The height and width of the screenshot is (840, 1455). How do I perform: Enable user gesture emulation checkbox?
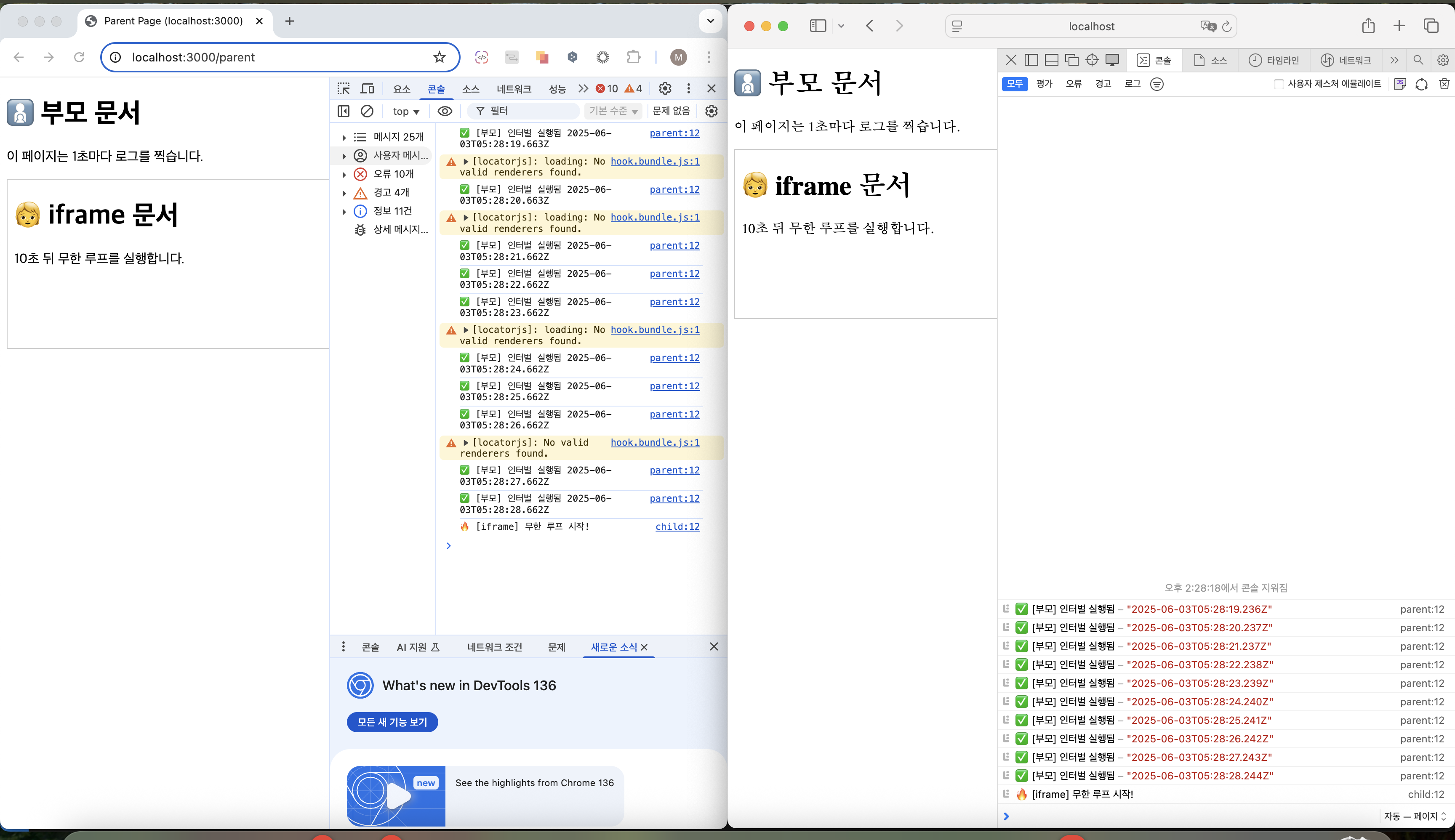[x=1279, y=84]
